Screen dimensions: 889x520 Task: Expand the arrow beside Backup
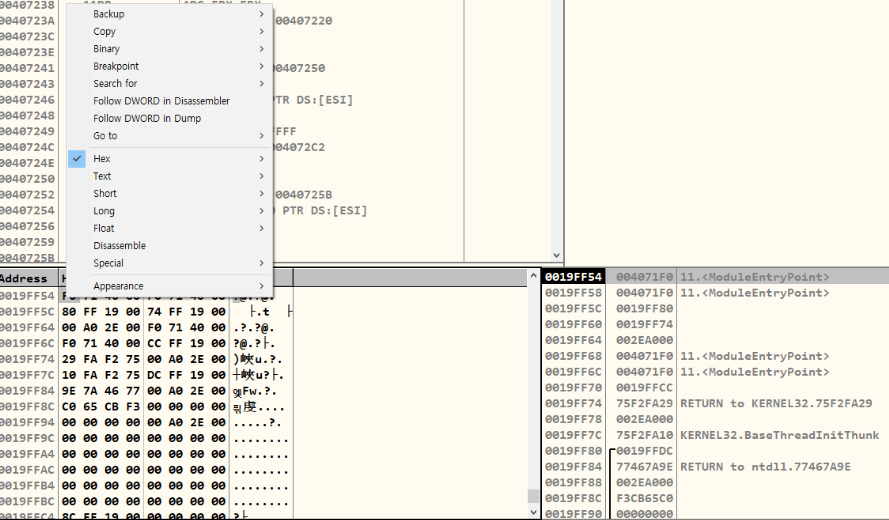(261, 14)
